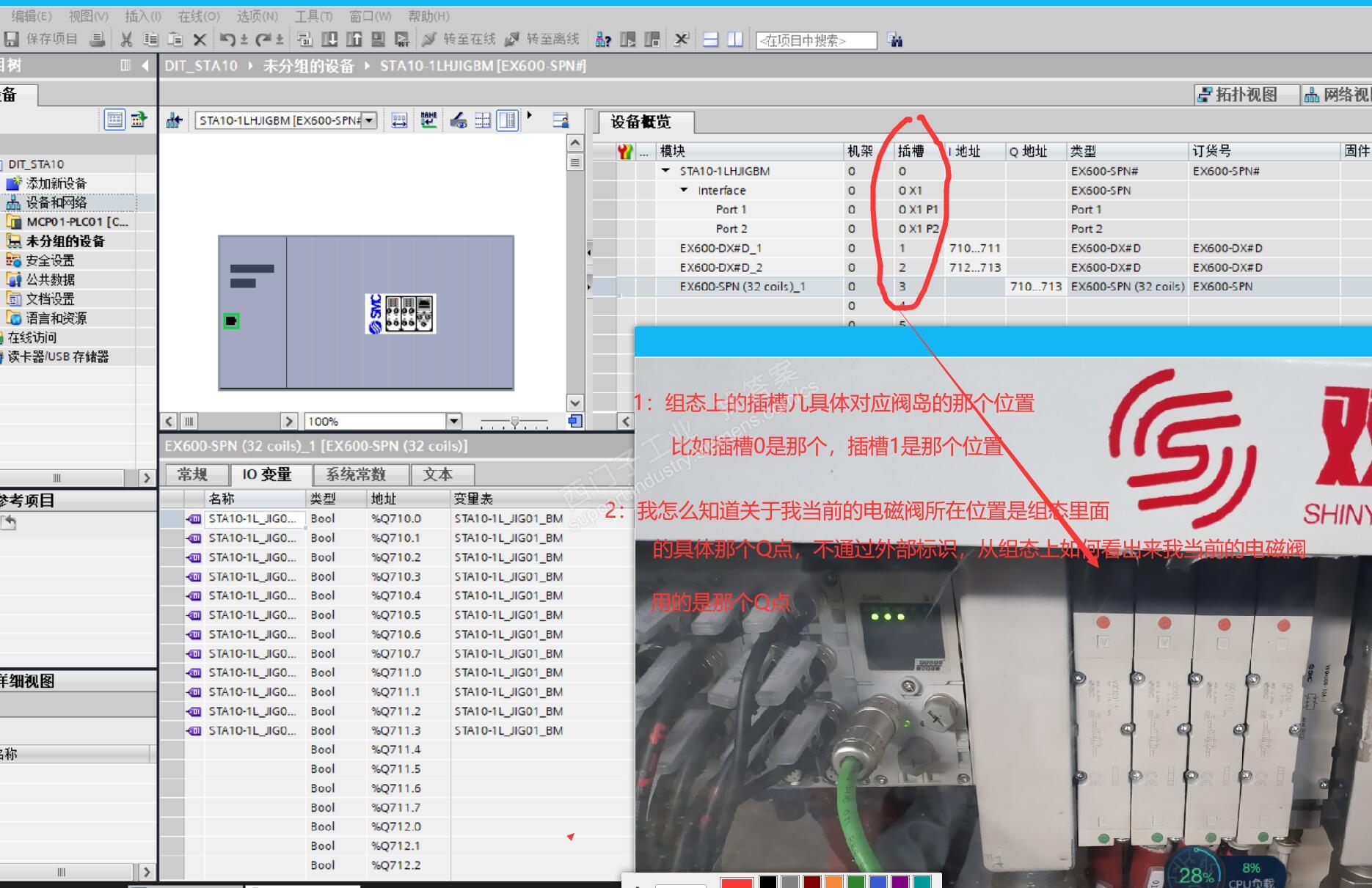Click the device view scroll-down arrow
1372x888 pixels.
(x=575, y=403)
